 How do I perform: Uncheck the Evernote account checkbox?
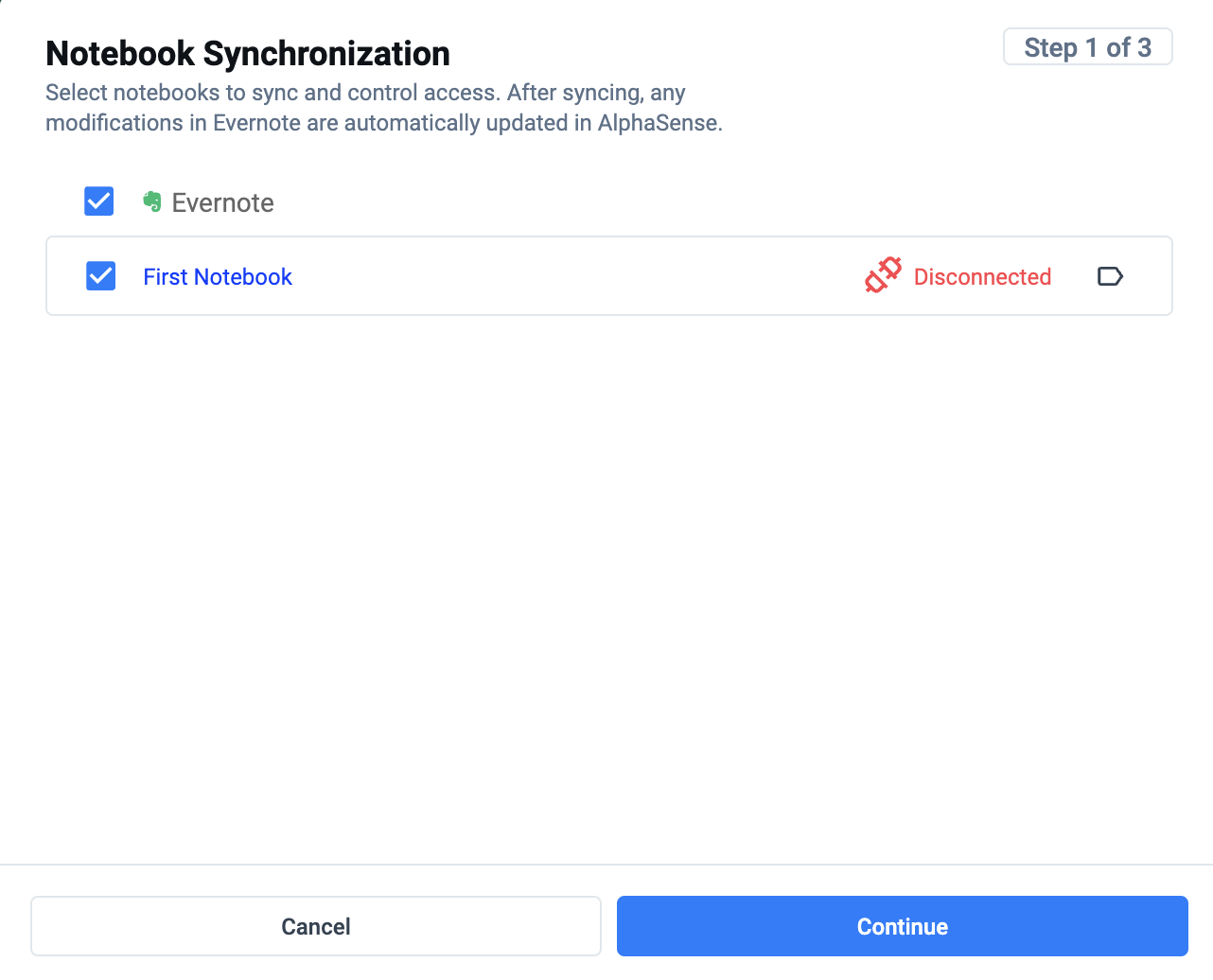pos(99,201)
